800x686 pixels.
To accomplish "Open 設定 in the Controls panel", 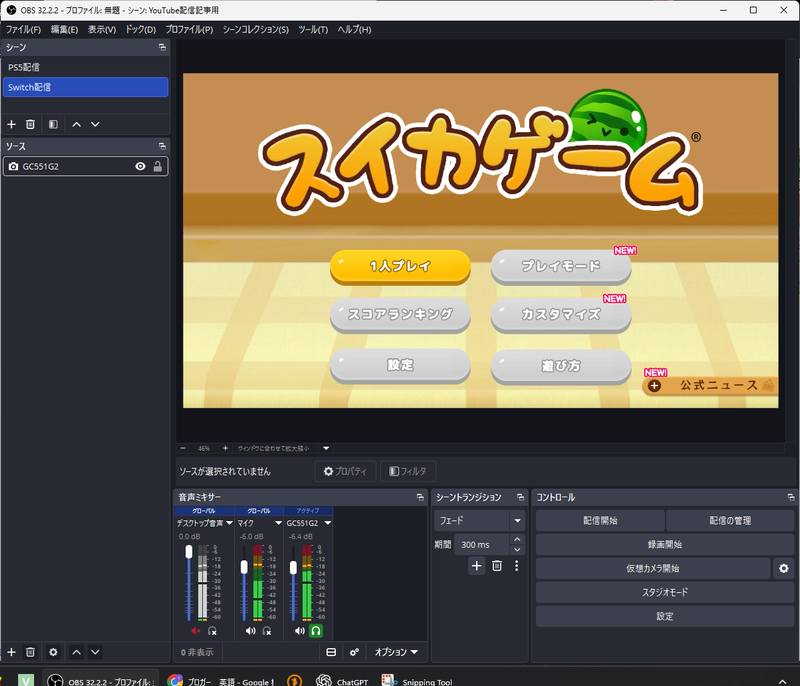I will click(665, 616).
